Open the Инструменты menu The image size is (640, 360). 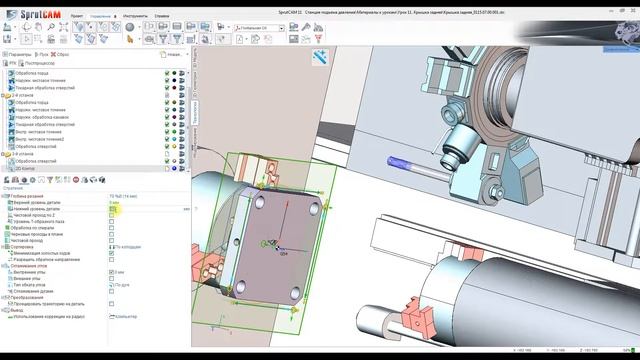point(135,16)
